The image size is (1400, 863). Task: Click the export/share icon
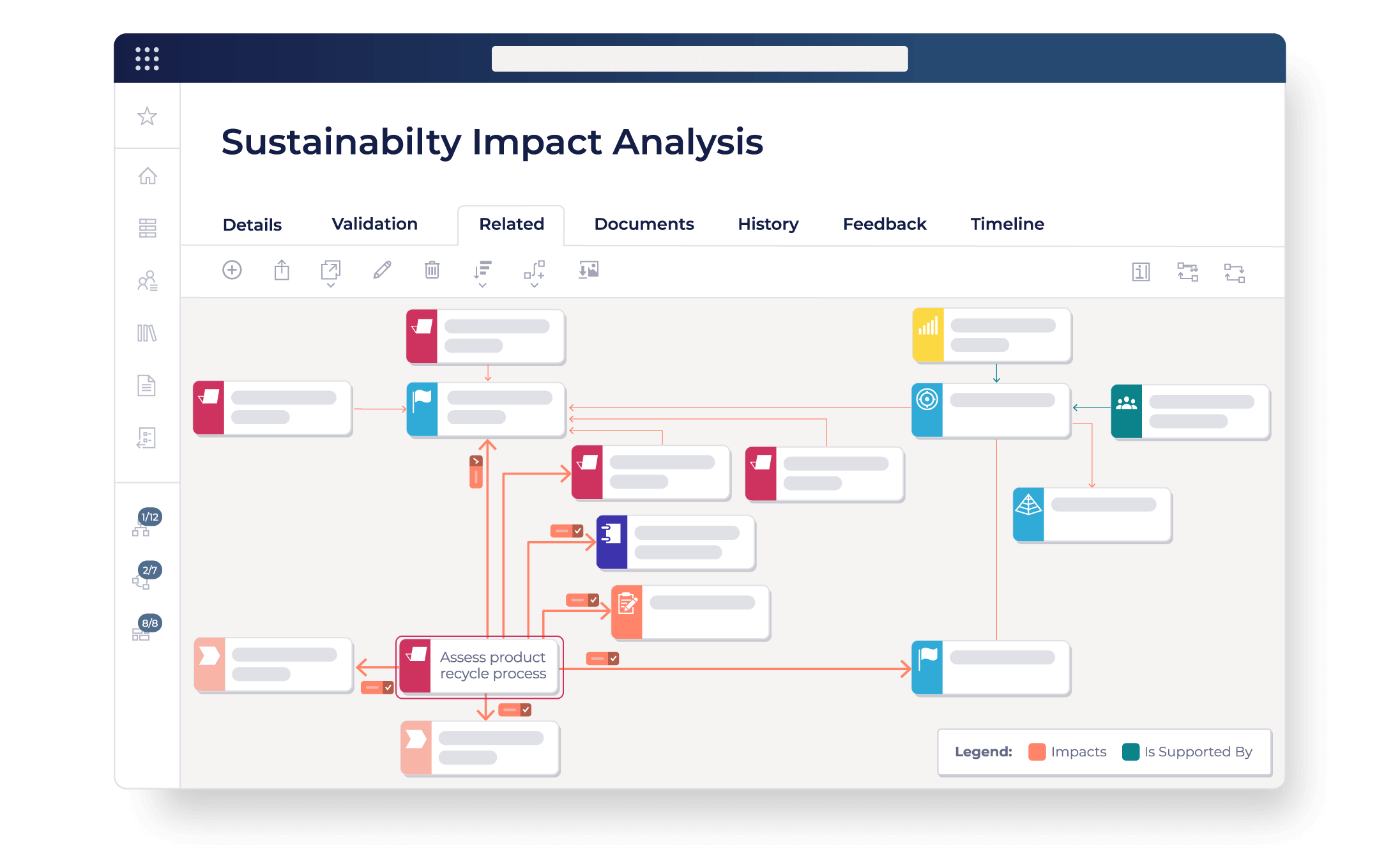282,270
